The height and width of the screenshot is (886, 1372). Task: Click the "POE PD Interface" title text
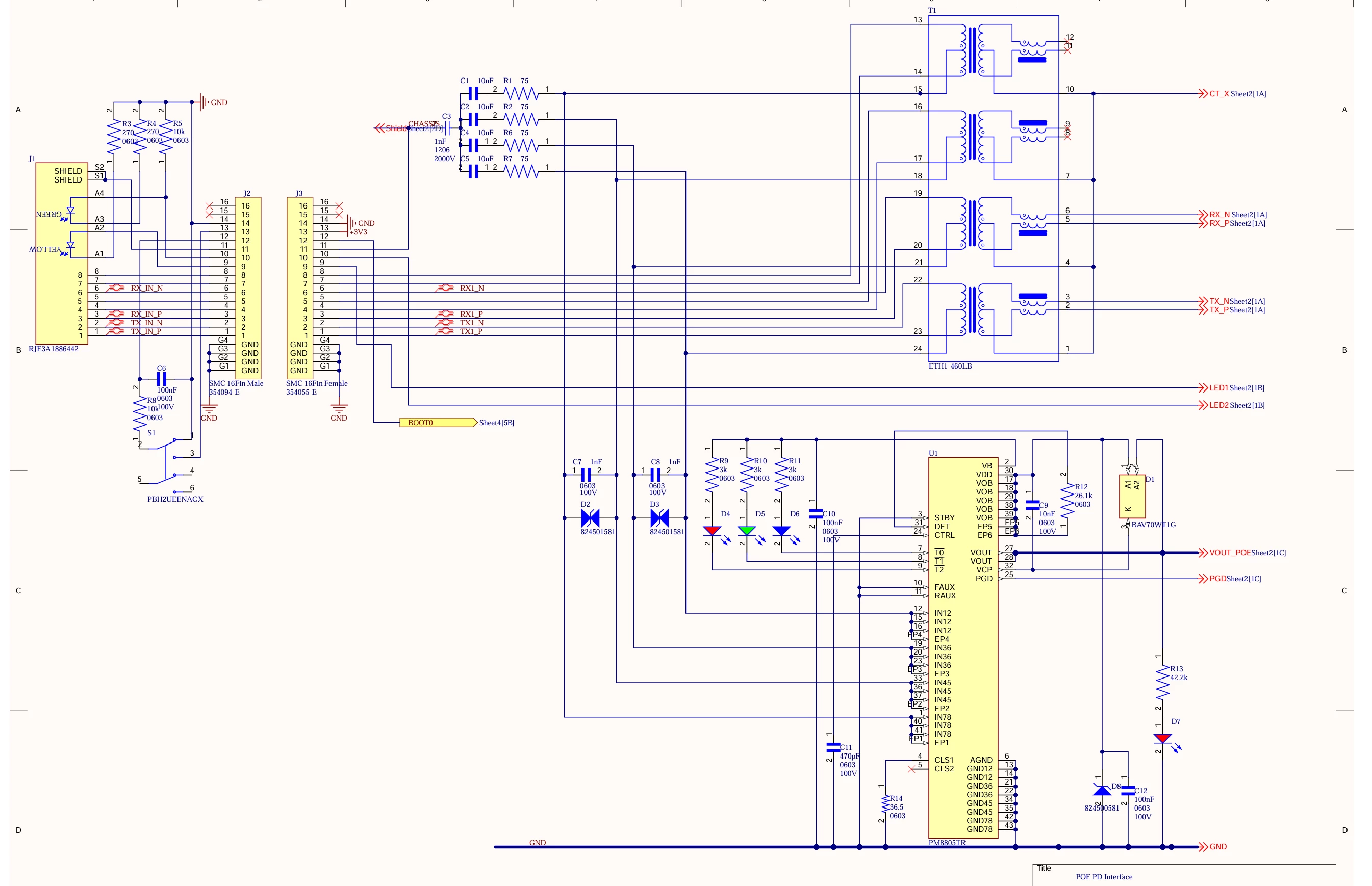(1104, 877)
